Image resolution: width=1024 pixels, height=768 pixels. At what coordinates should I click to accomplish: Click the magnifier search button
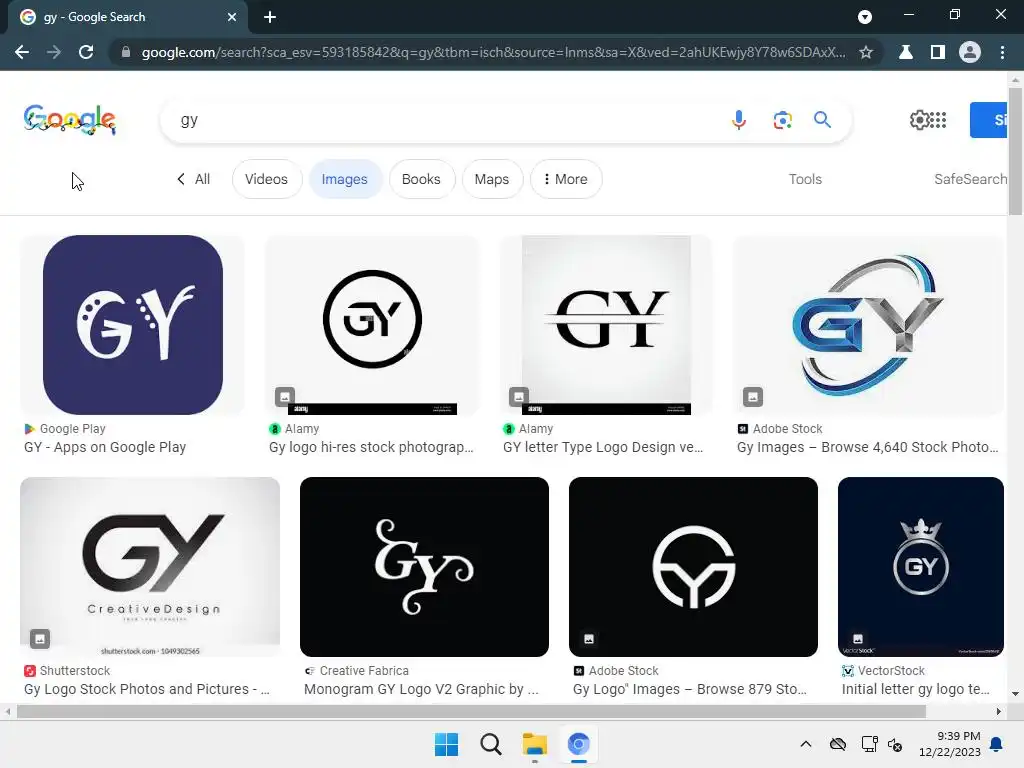coord(822,120)
